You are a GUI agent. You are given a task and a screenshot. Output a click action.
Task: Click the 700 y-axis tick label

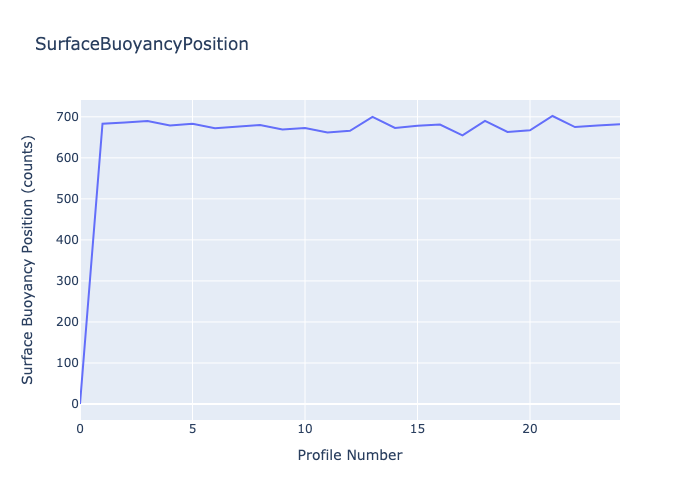66,117
